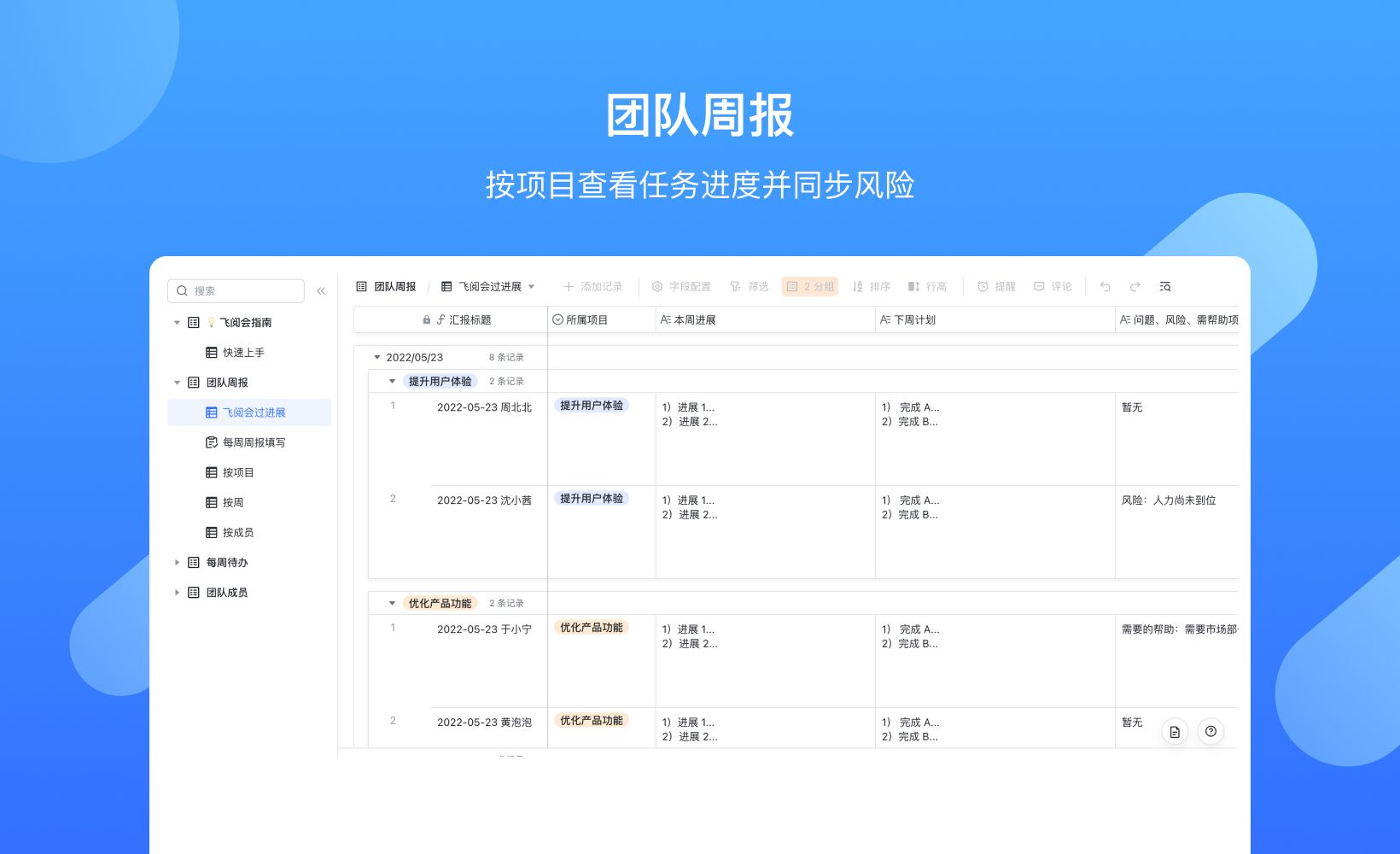Click 优化产品功能 tag in 于小宁 row

coord(592,628)
